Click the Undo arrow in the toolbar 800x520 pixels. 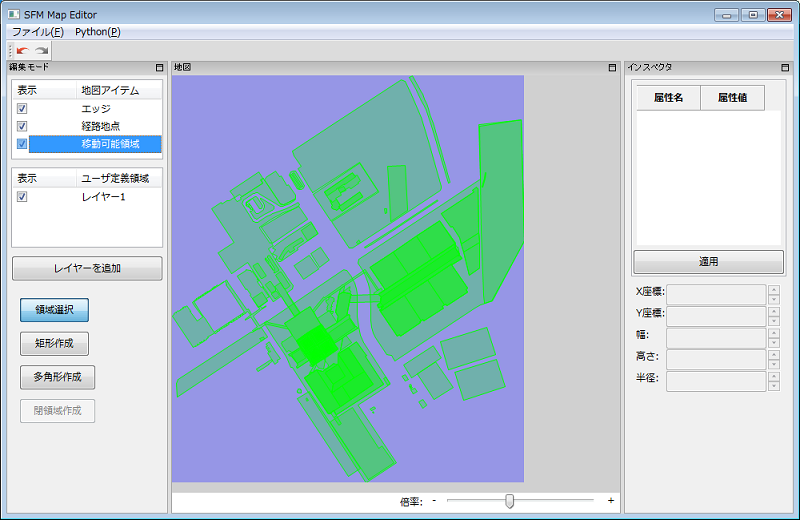[x=22, y=50]
